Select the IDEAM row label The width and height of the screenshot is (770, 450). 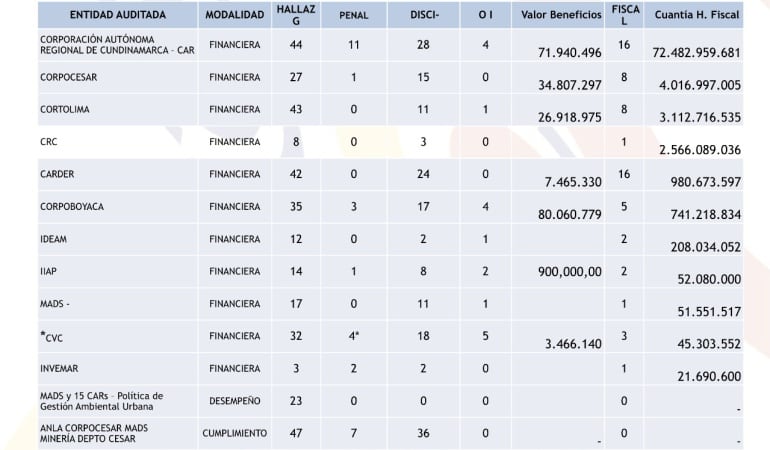point(55,239)
